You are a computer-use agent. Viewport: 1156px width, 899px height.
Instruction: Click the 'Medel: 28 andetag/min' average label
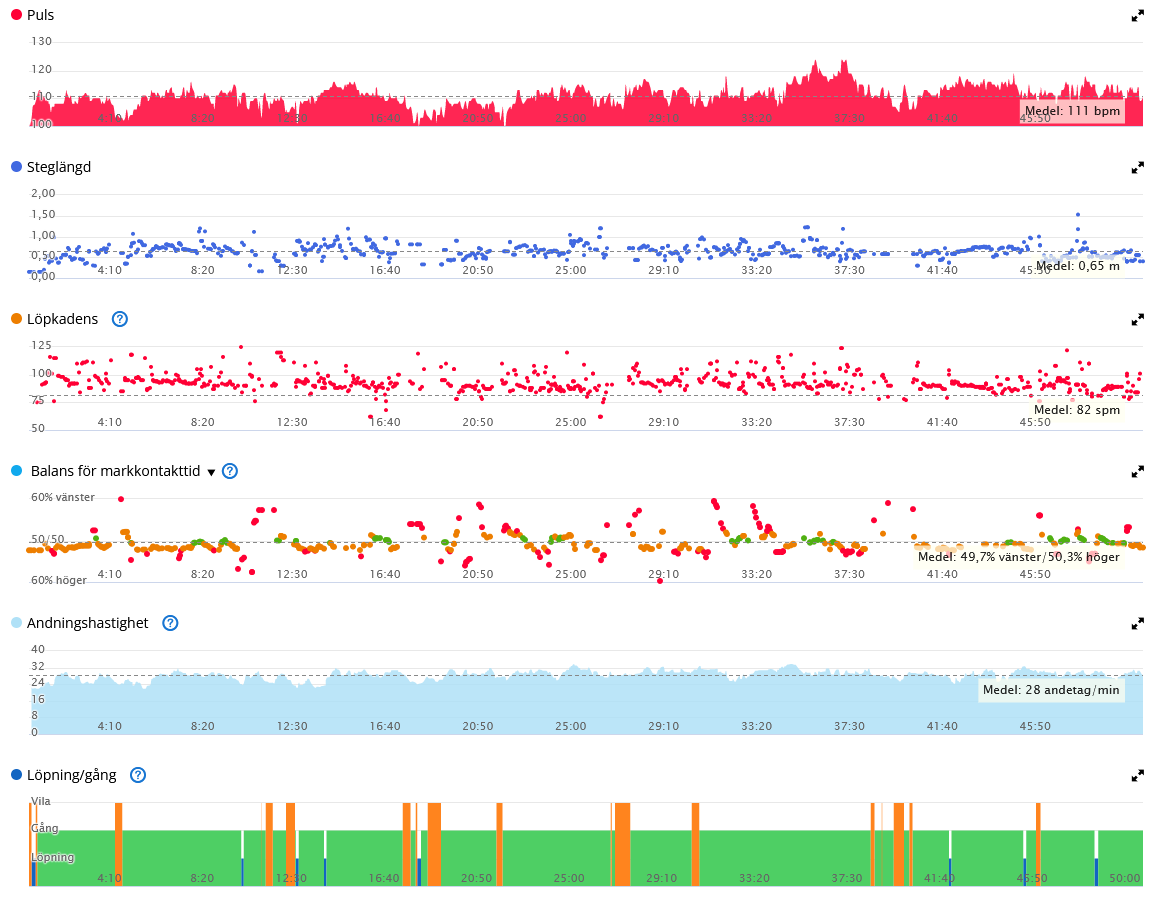[1051, 690]
